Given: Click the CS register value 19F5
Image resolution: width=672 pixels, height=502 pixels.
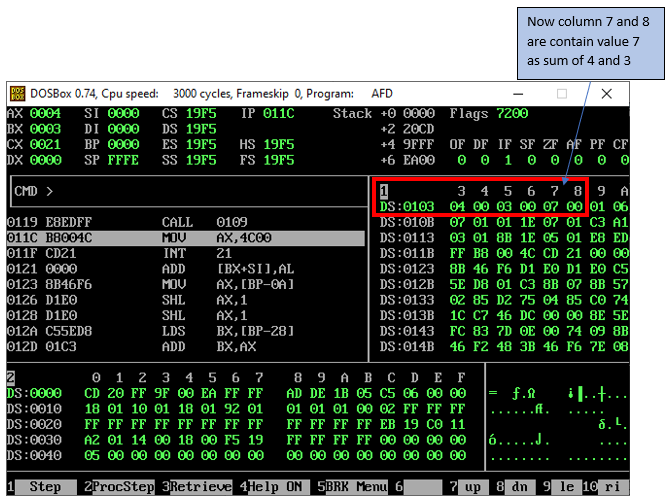Looking at the screenshot, I should click(201, 114).
